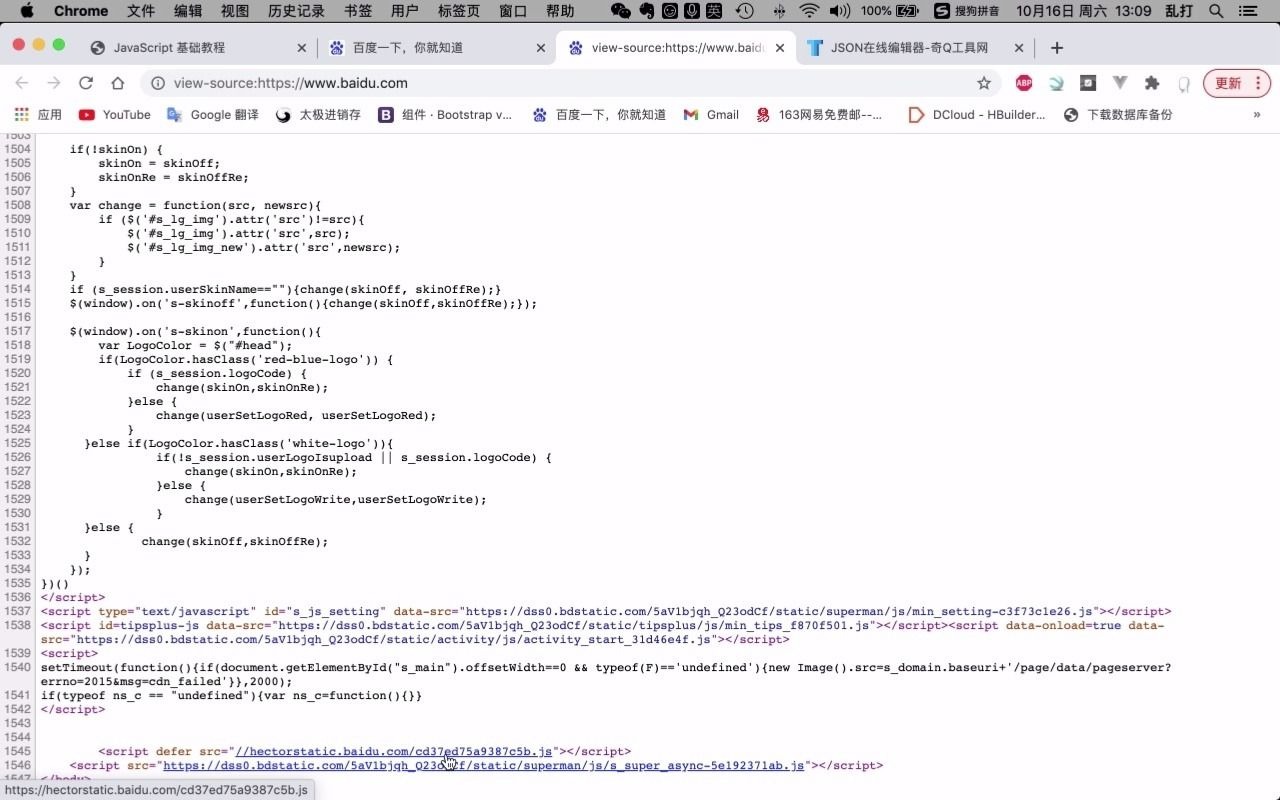Click the 英 input mode icon
This screenshot has width=1280, height=800.
click(713, 11)
